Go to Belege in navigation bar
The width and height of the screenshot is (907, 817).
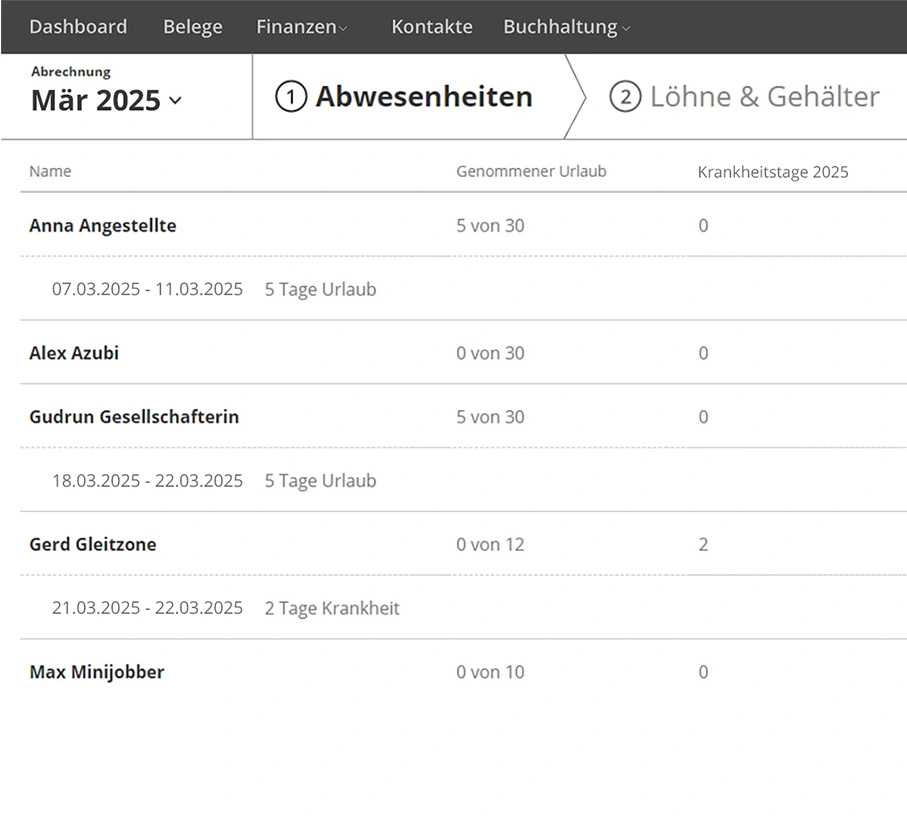pyautogui.click(x=192, y=27)
